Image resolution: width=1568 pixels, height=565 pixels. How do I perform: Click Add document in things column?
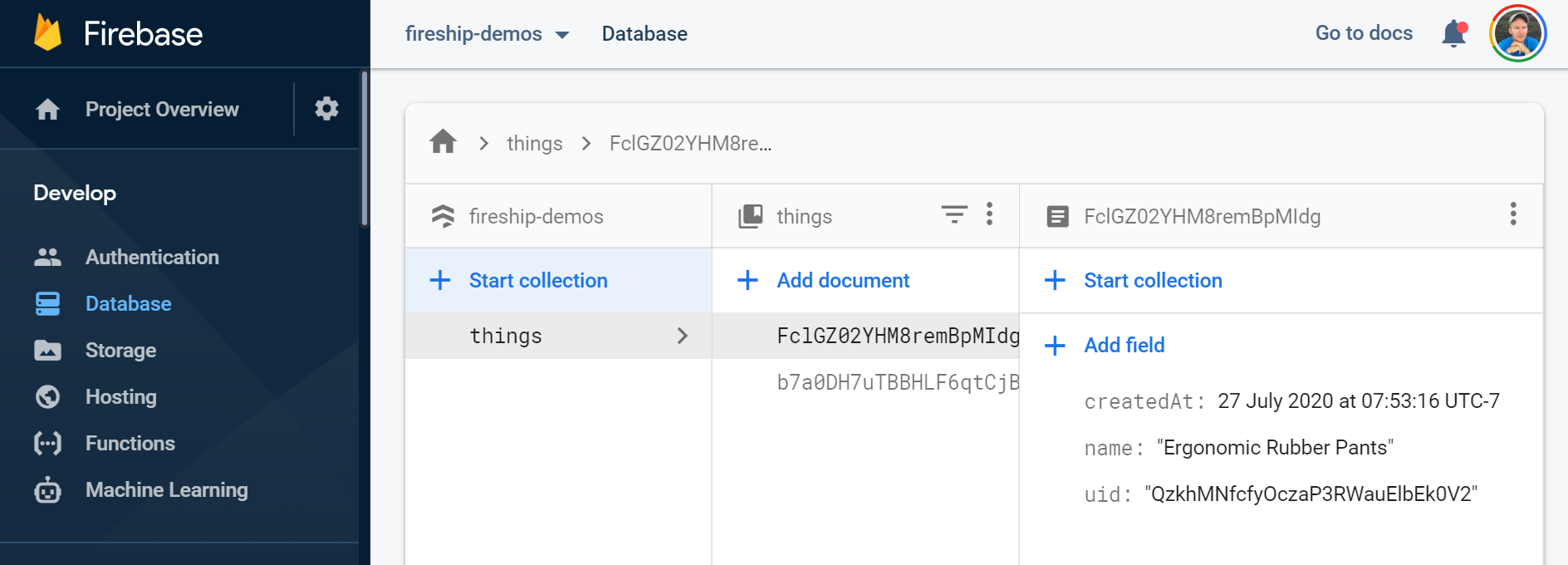coord(842,281)
